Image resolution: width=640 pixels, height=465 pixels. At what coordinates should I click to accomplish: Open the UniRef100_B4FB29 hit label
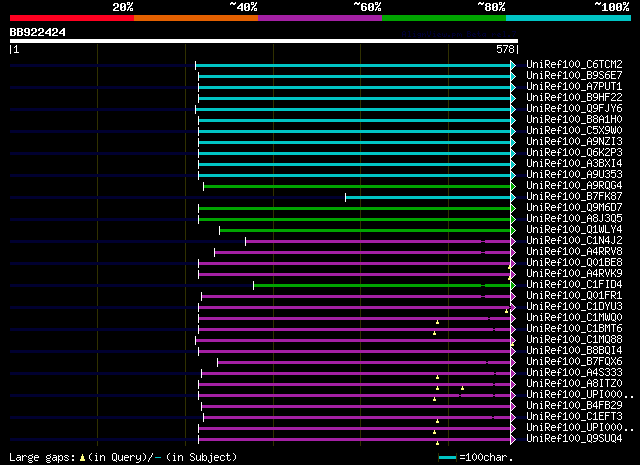[x=574, y=406]
